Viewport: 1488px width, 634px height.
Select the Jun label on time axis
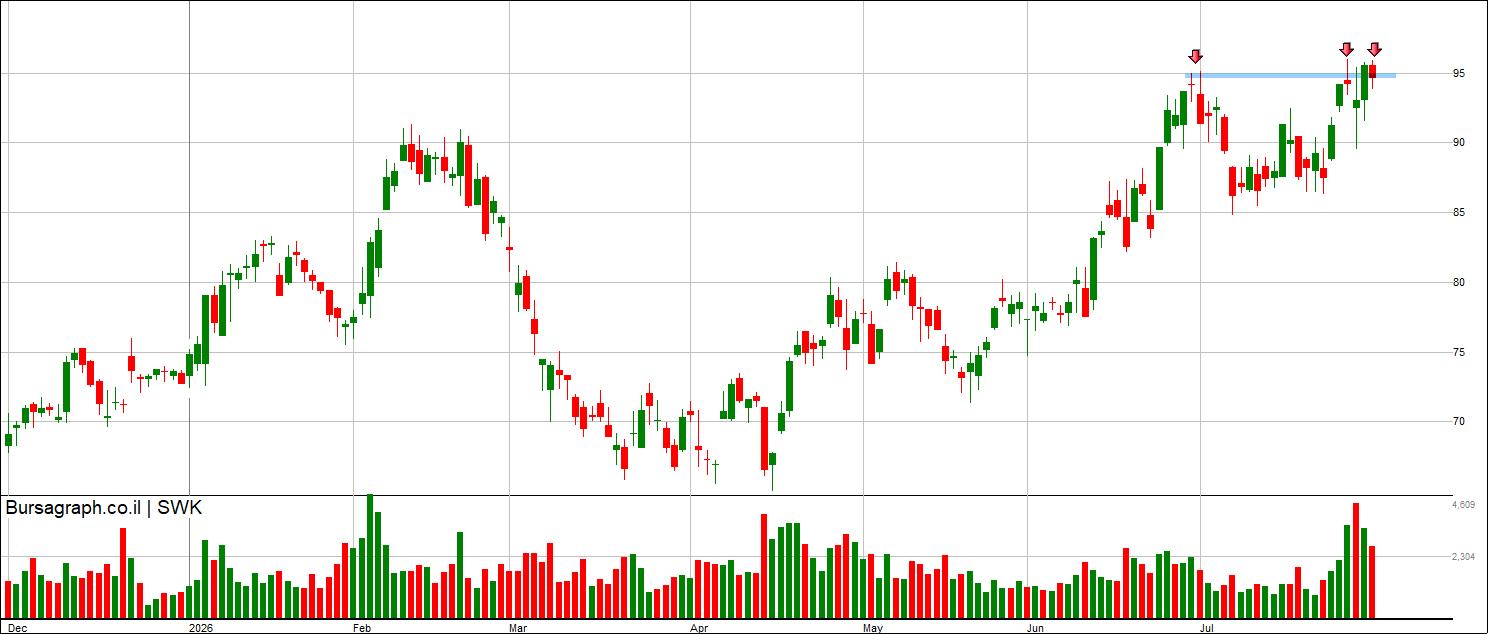[x=1037, y=628]
